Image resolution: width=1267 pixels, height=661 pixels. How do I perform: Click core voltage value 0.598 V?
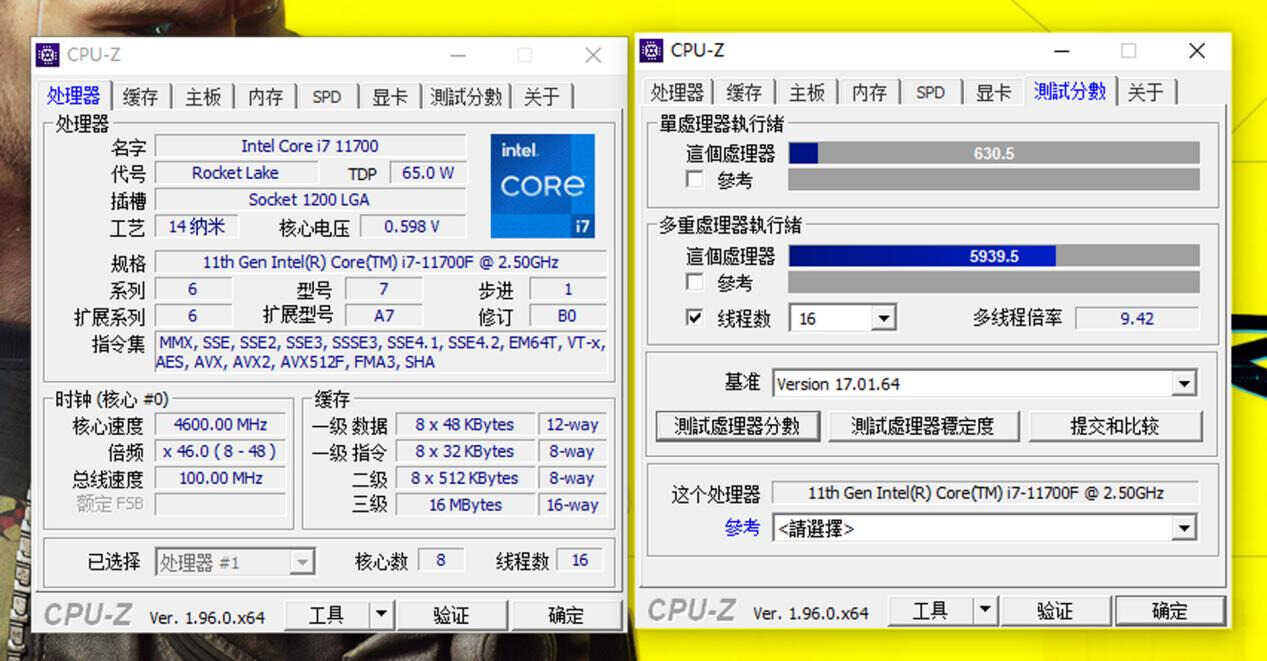pos(412,226)
